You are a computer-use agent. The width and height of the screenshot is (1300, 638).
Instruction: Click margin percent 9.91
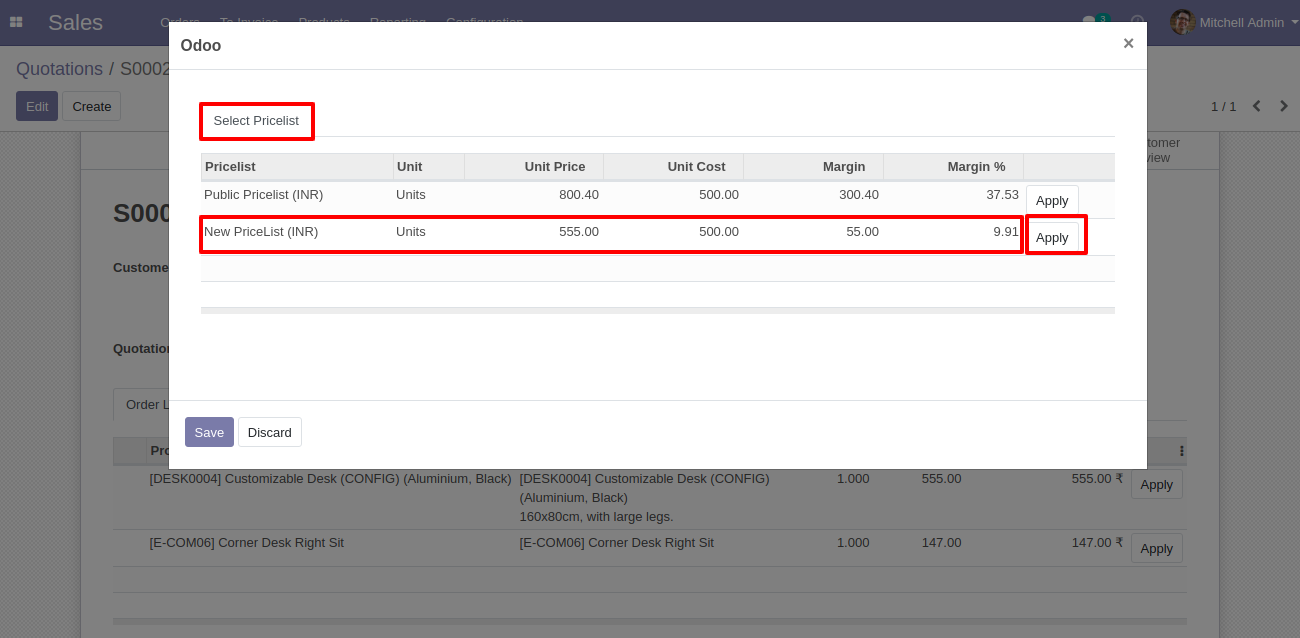1006,232
